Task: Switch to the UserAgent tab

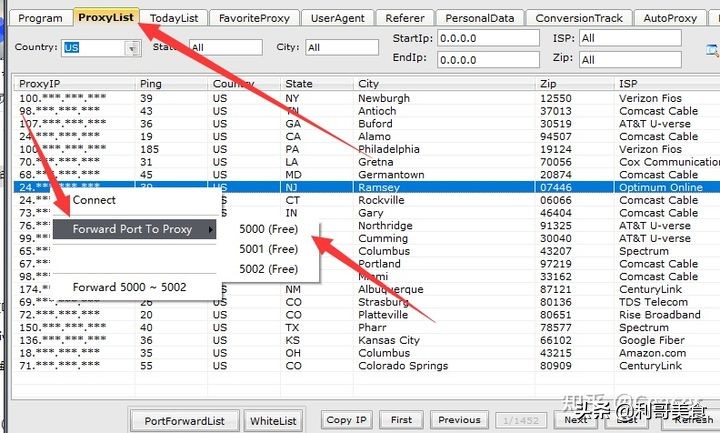Action: click(338, 18)
